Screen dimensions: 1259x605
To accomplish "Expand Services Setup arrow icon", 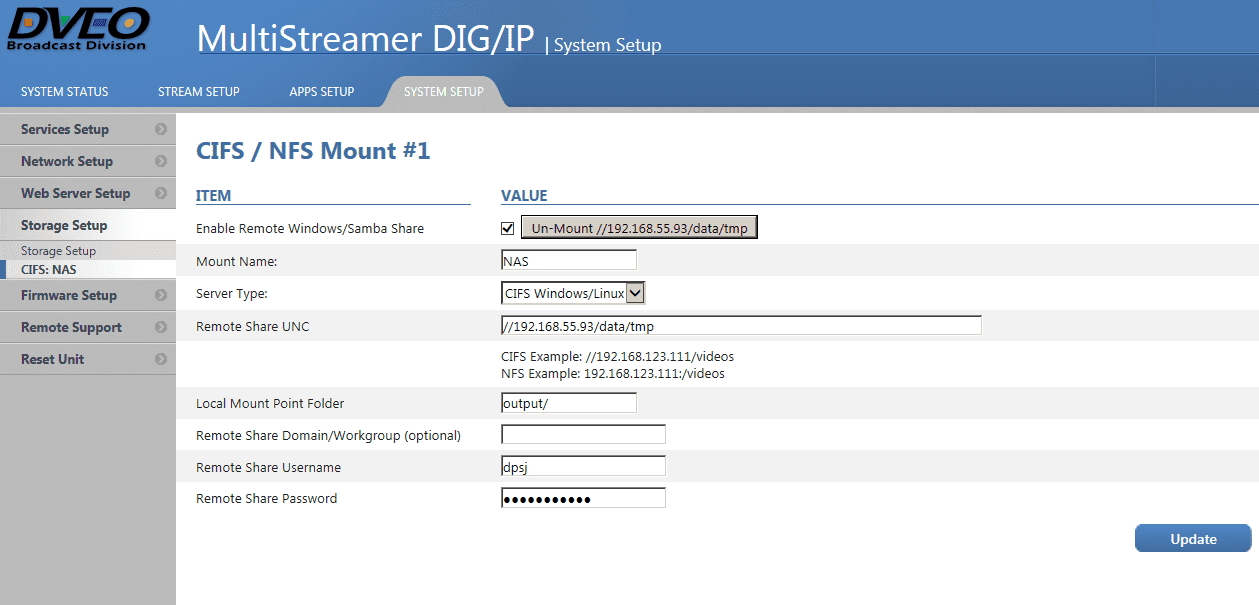I will coord(161,130).
